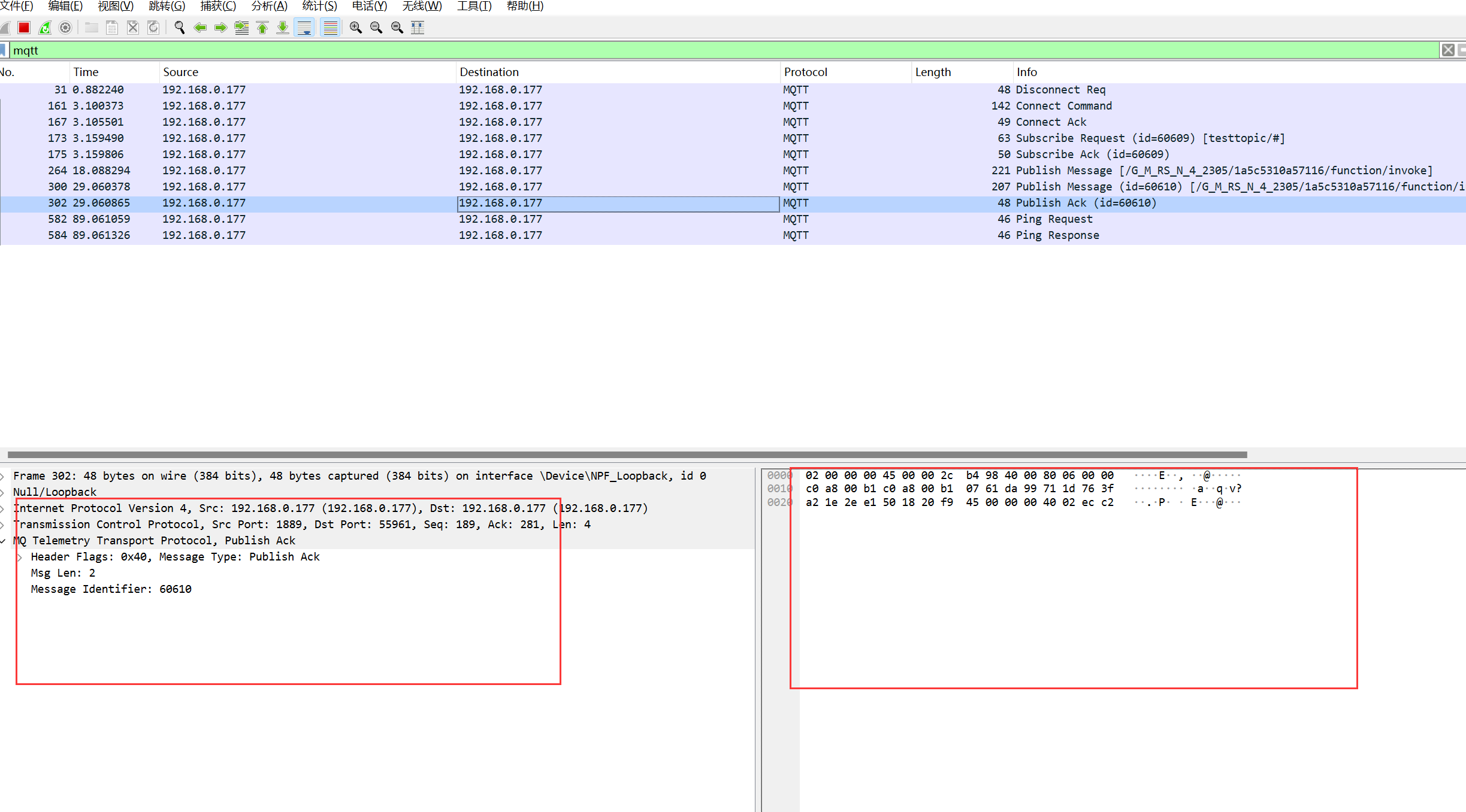The width and height of the screenshot is (1466, 812).
Task: Expand the Null/Loopback tree node
Action: pos(3,492)
